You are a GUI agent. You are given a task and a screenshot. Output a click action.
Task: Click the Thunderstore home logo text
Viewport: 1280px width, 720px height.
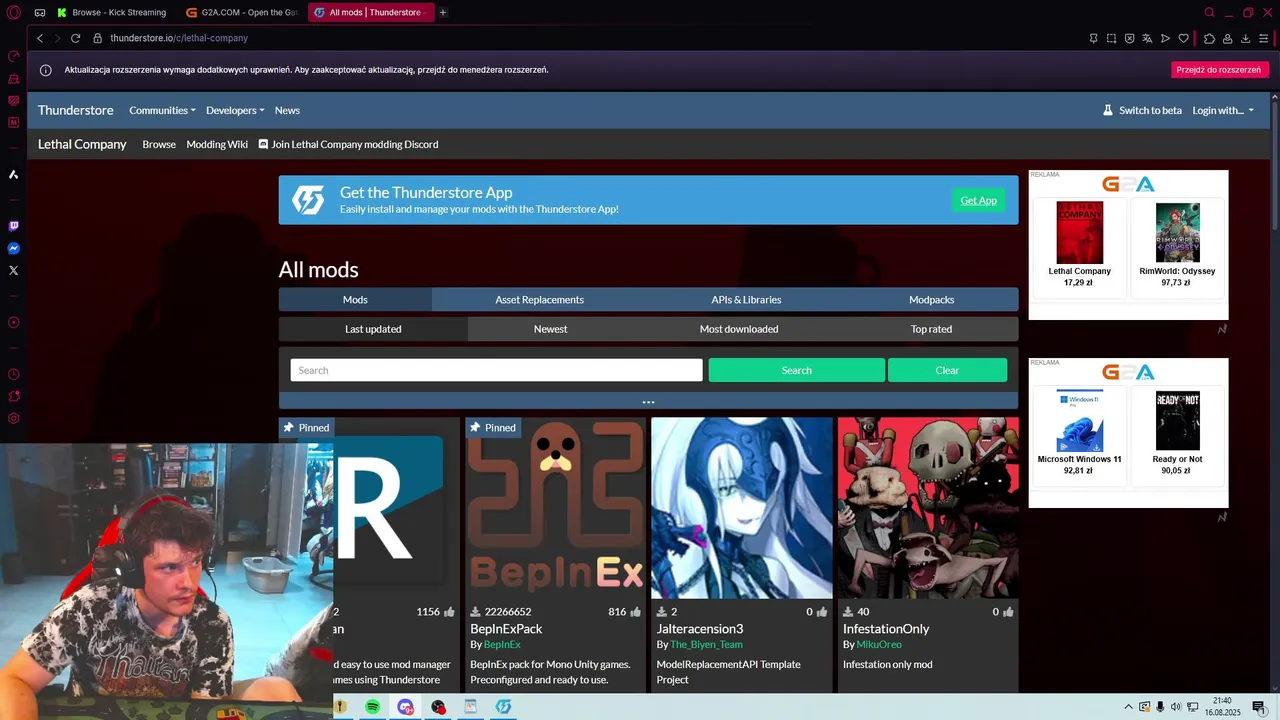[x=76, y=110]
